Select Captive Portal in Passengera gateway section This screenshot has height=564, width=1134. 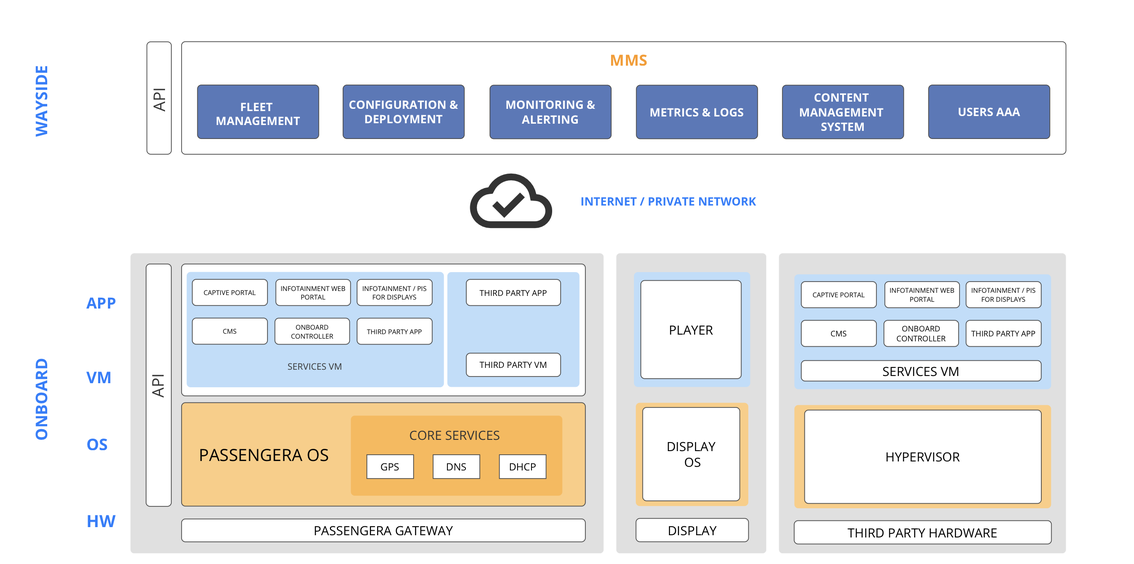pos(229,293)
